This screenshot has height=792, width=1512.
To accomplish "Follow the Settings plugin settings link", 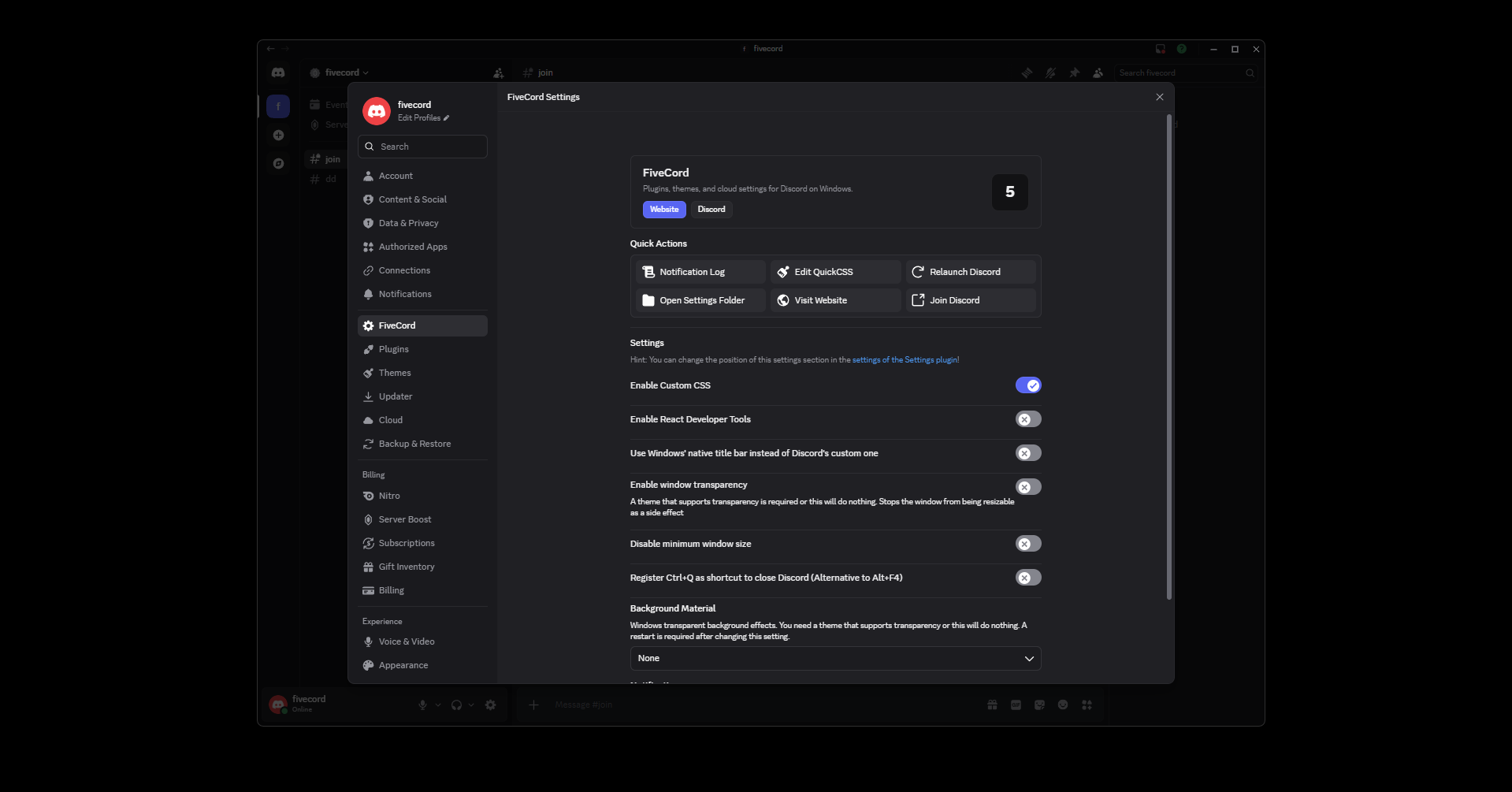I will [905, 360].
